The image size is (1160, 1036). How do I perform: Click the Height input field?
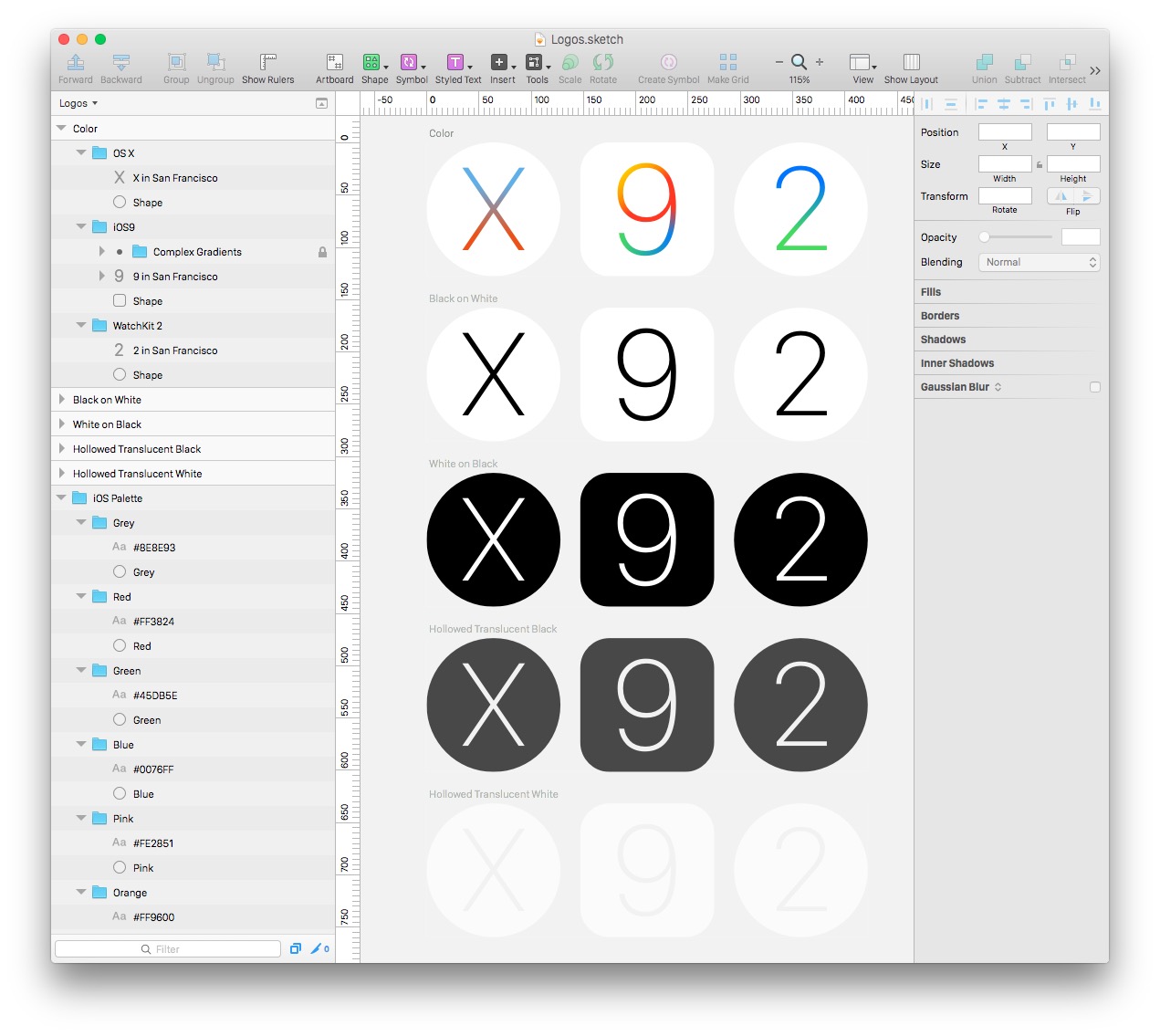coord(1073,164)
